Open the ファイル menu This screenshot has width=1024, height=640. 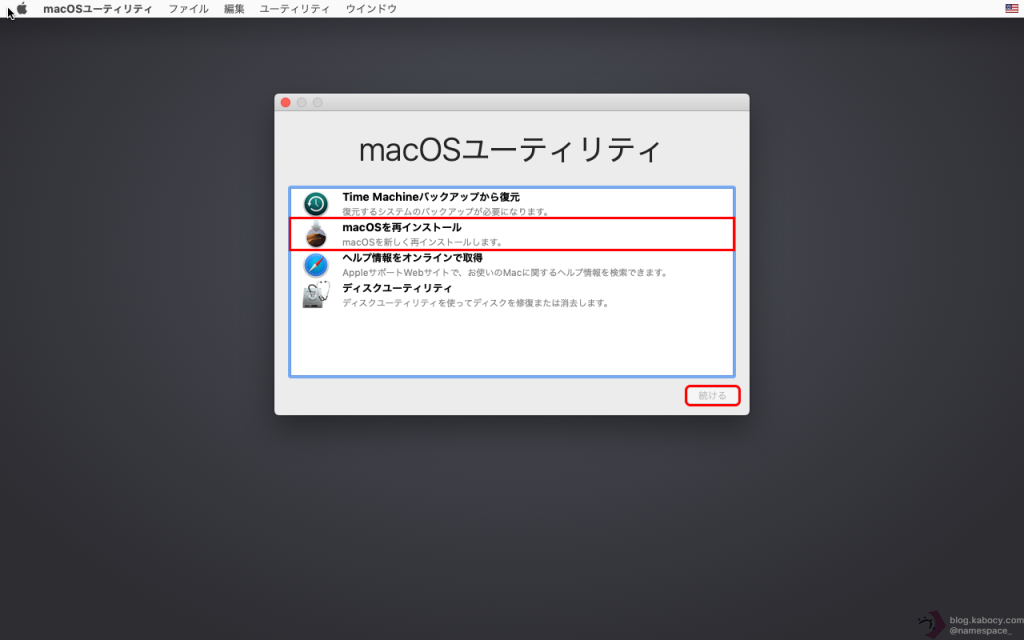click(x=188, y=8)
